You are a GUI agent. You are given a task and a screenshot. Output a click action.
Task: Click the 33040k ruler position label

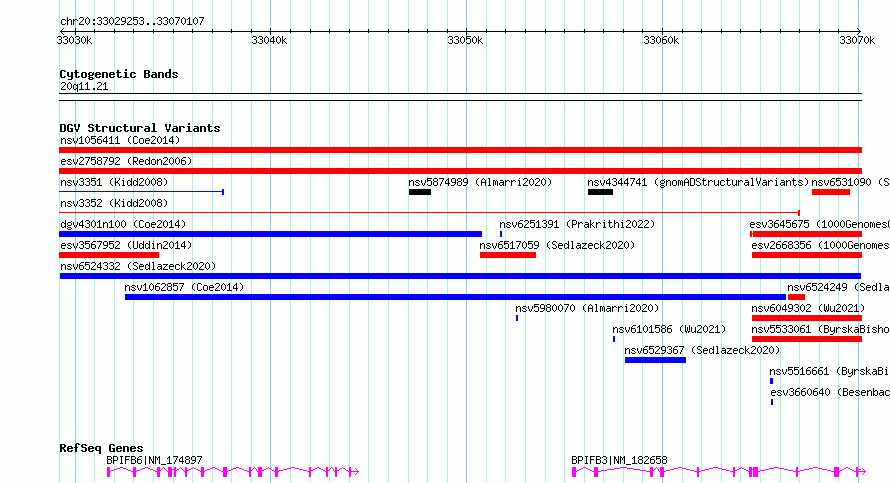269,40
